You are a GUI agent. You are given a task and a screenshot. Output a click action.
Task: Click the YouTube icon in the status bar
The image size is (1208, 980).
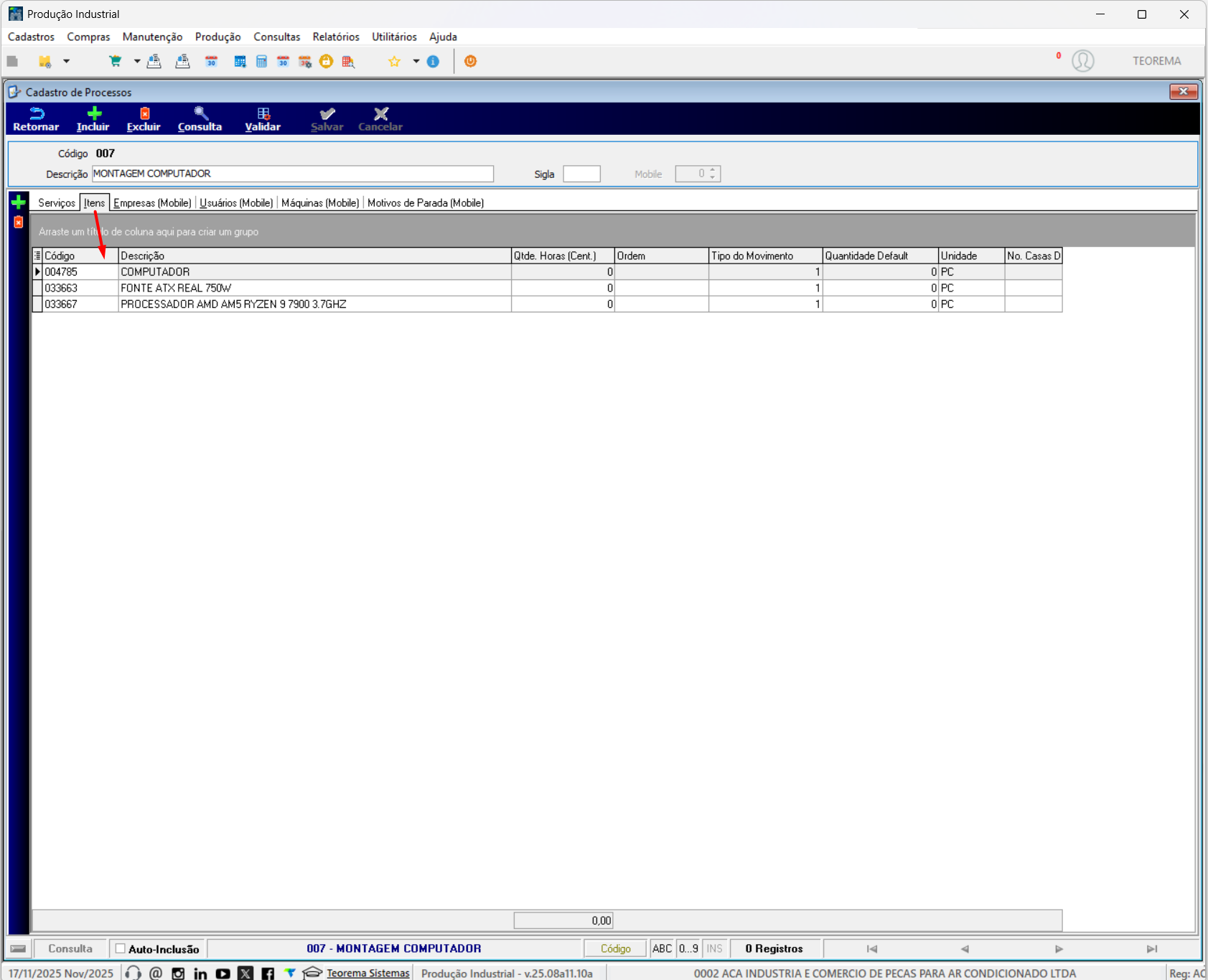pos(223,973)
